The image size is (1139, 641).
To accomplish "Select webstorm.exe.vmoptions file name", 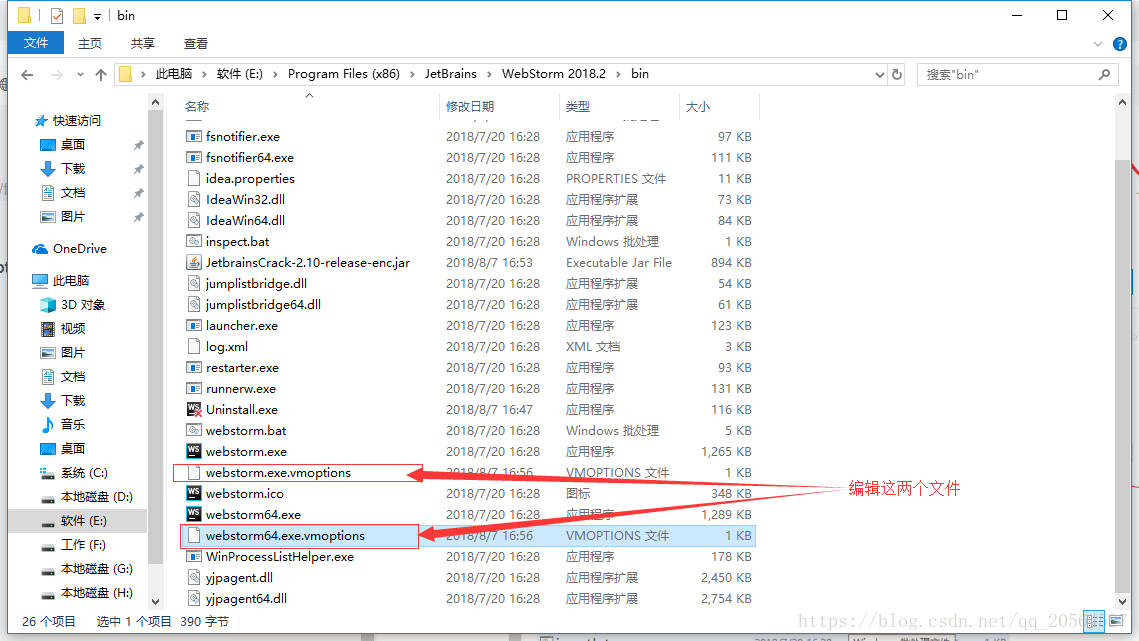I will [x=278, y=472].
